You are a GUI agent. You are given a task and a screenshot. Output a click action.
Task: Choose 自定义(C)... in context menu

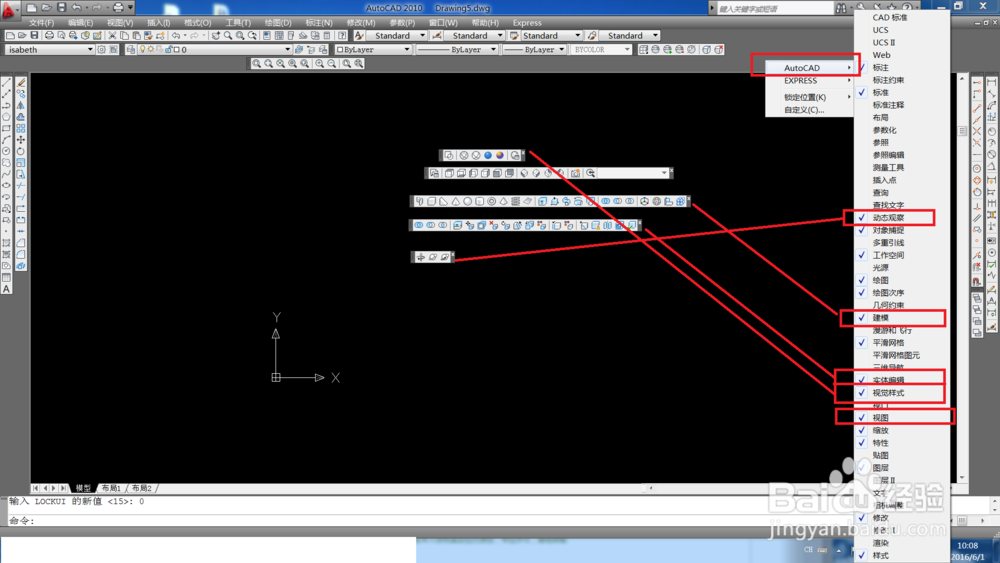click(x=809, y=110)
